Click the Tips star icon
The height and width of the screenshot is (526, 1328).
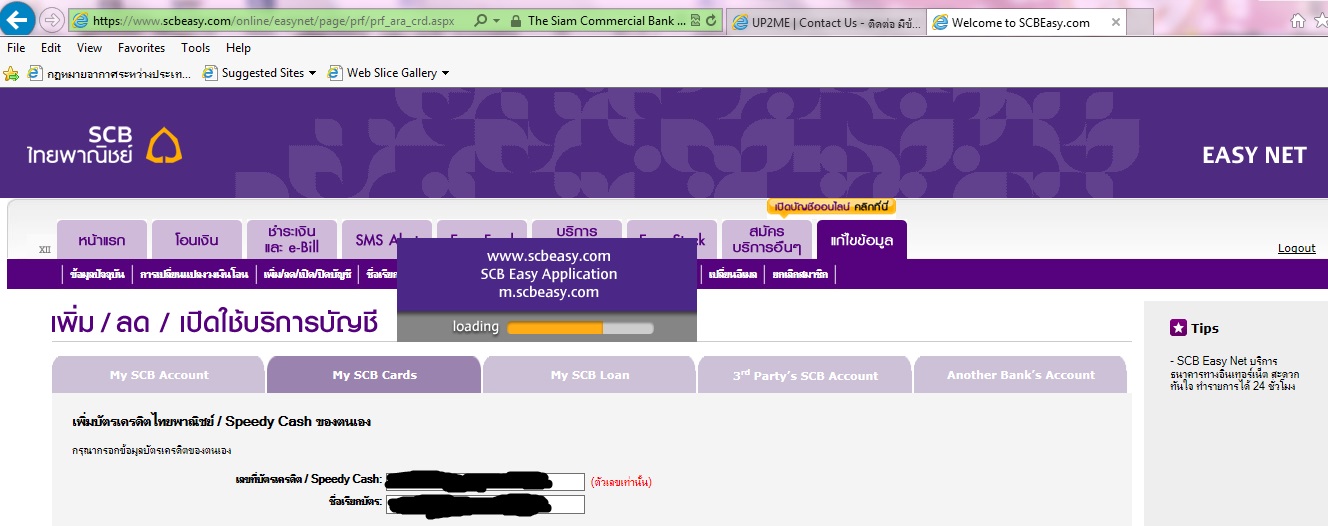click(1178, 328)
